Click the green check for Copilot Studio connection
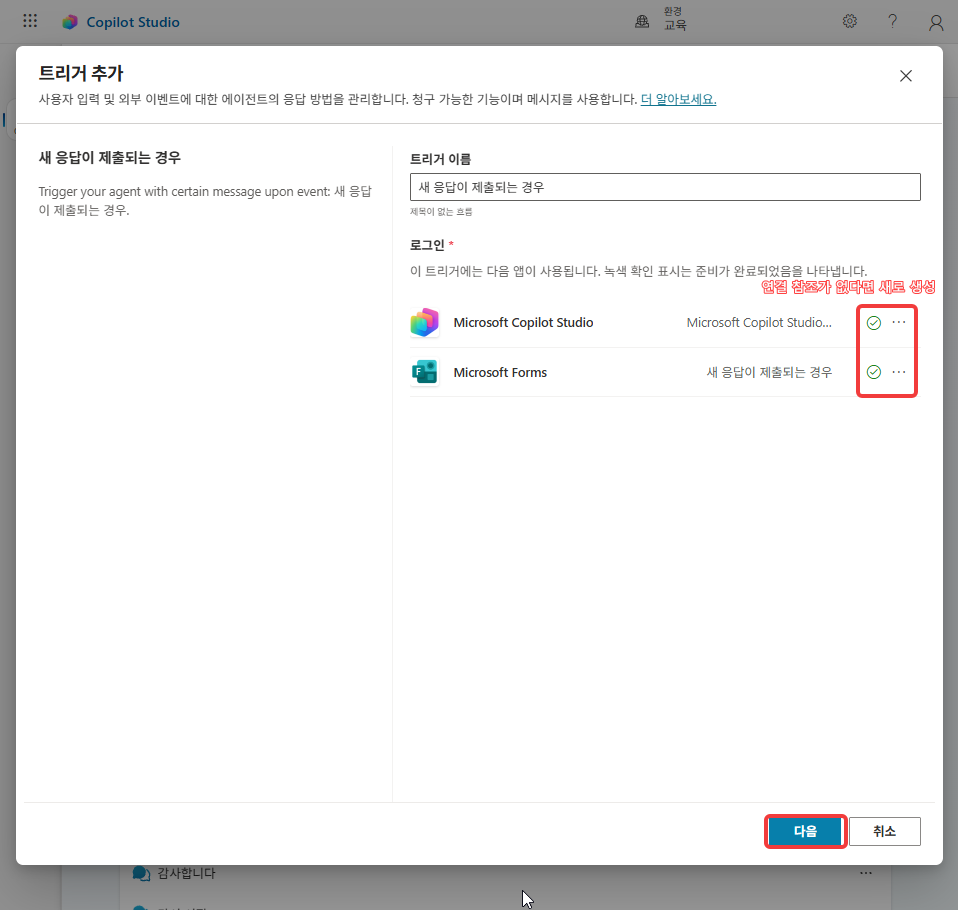The height and width of the screenshot is (910, 958). click(874, 323)
